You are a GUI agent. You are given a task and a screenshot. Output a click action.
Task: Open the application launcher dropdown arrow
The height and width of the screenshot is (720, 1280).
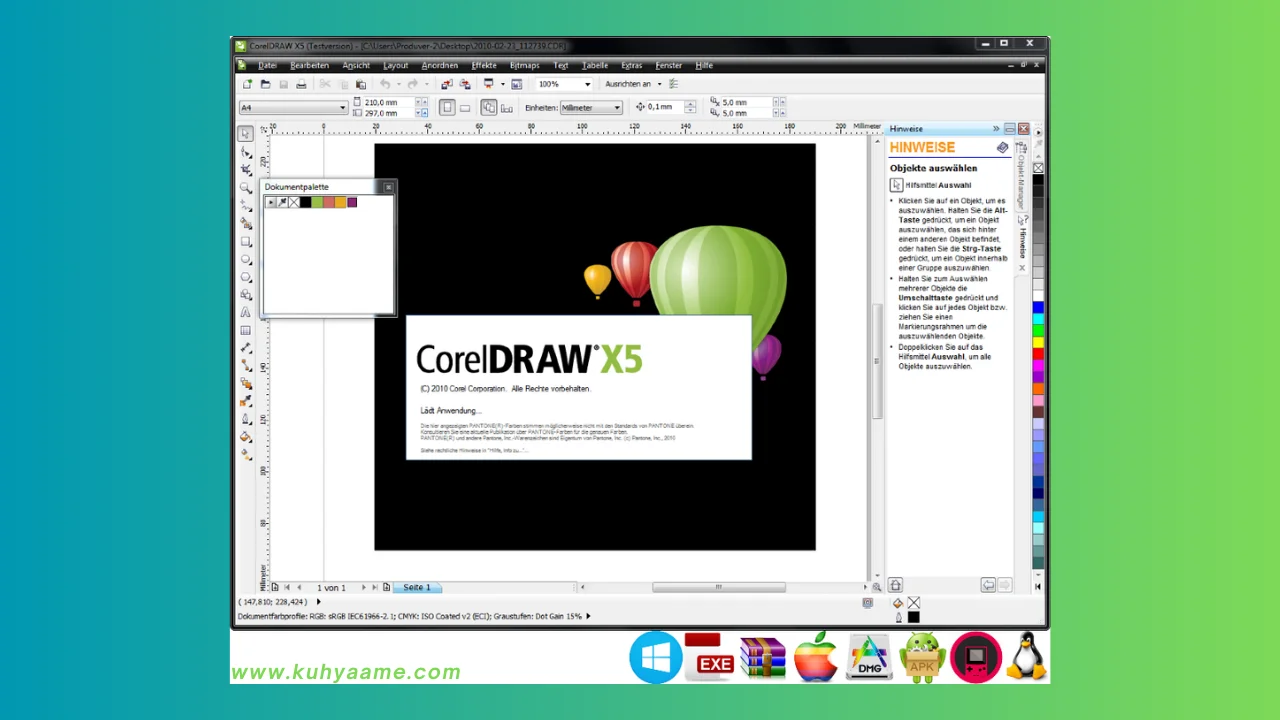pyautogui.click(x=502, y=84)
